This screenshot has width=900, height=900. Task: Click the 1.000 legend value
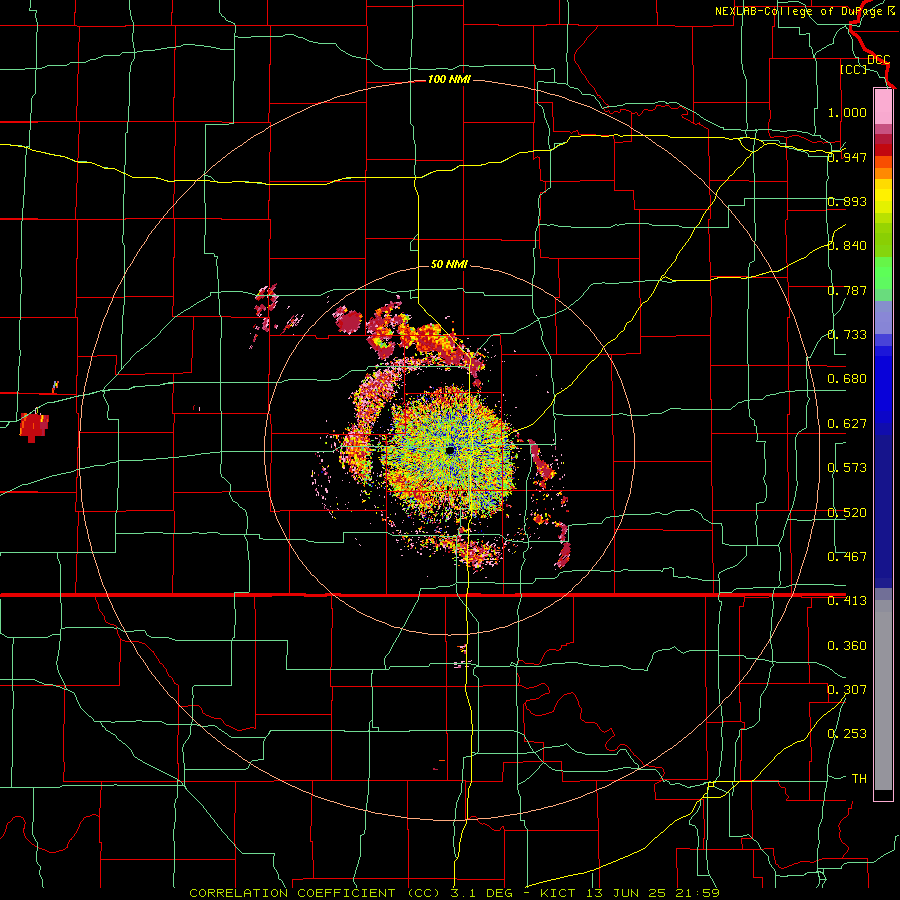coord(847,112)
